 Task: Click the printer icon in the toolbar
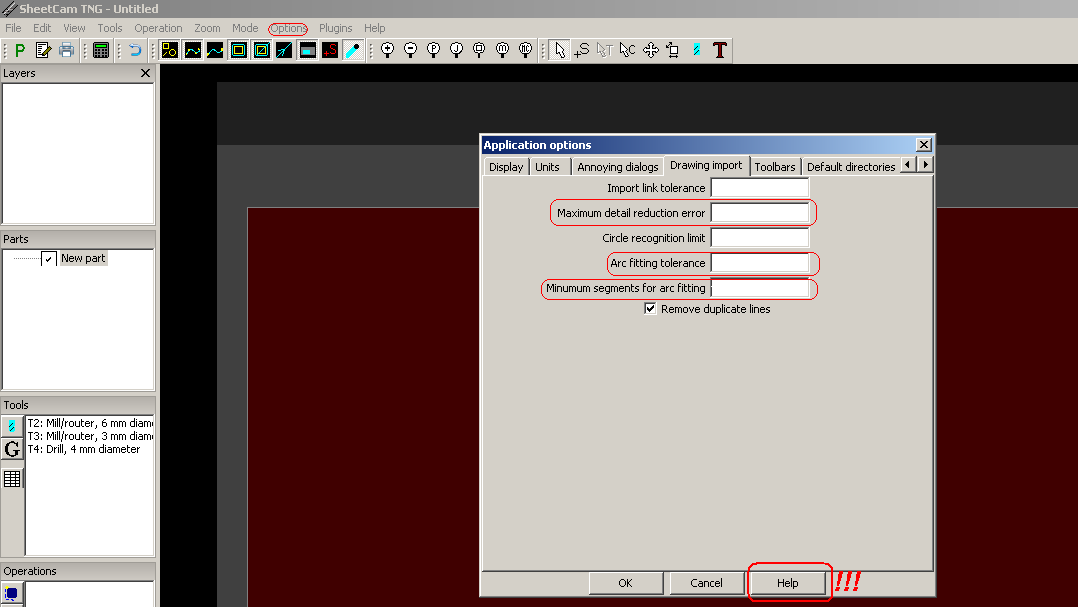66,50
